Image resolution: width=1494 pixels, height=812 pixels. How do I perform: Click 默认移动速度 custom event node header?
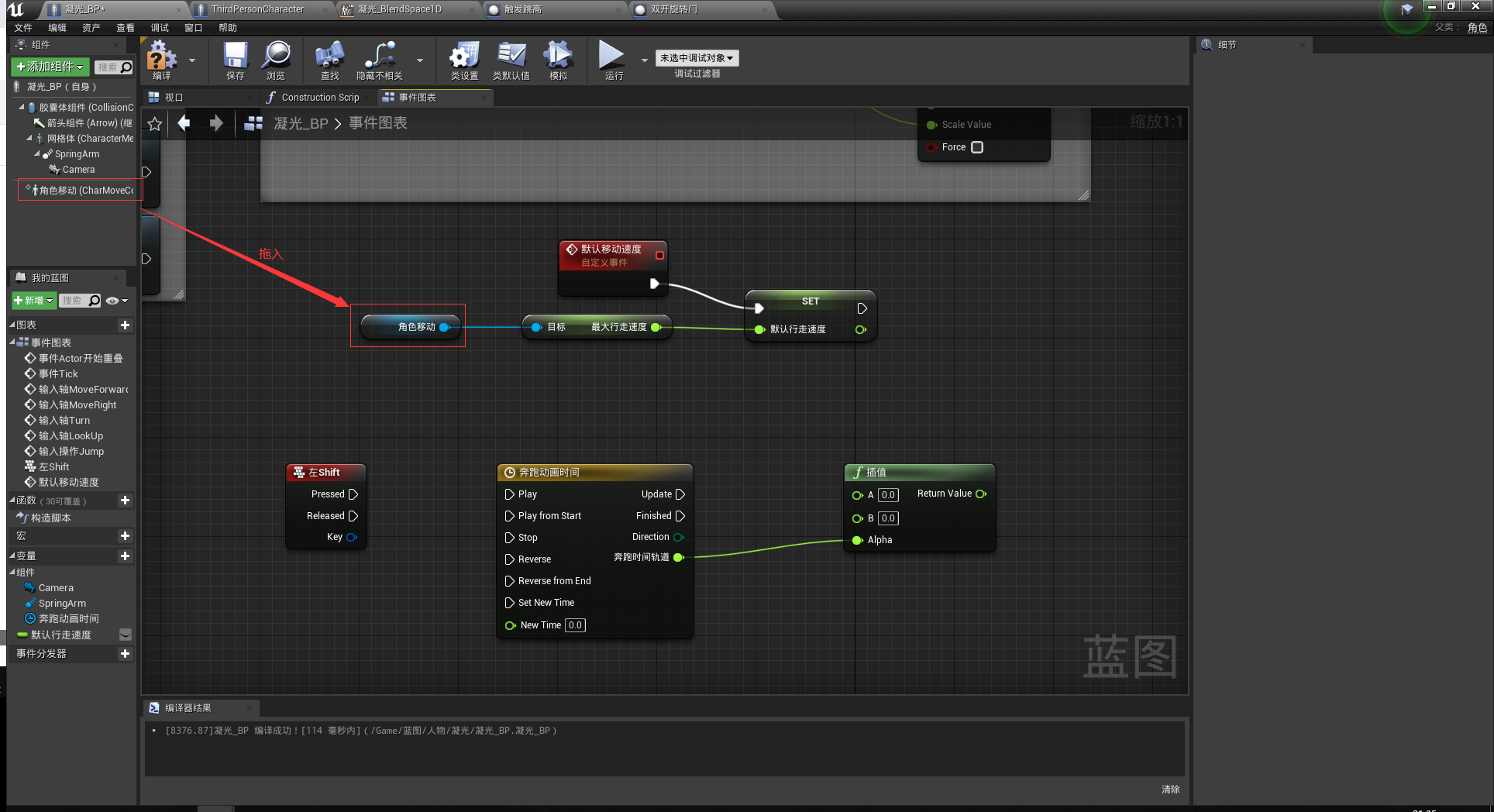(612, 255)
